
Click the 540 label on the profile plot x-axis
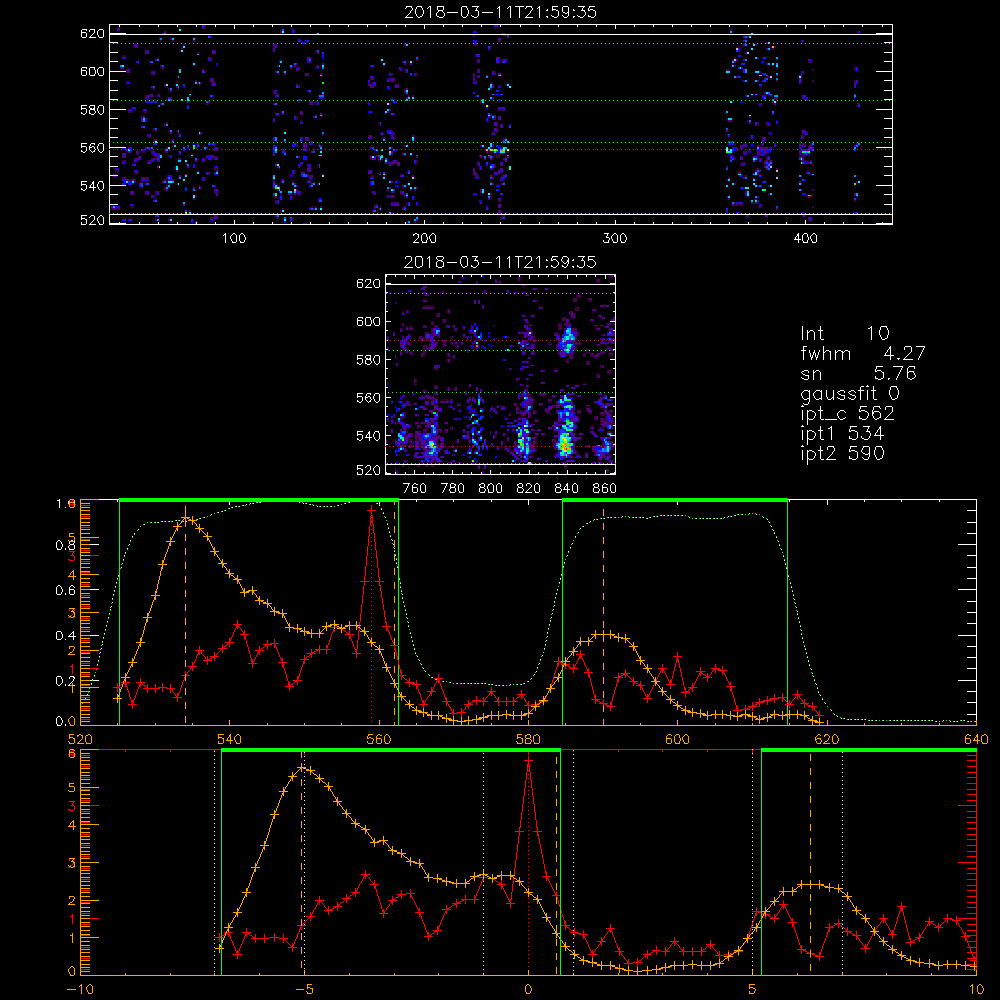point(230,739)
